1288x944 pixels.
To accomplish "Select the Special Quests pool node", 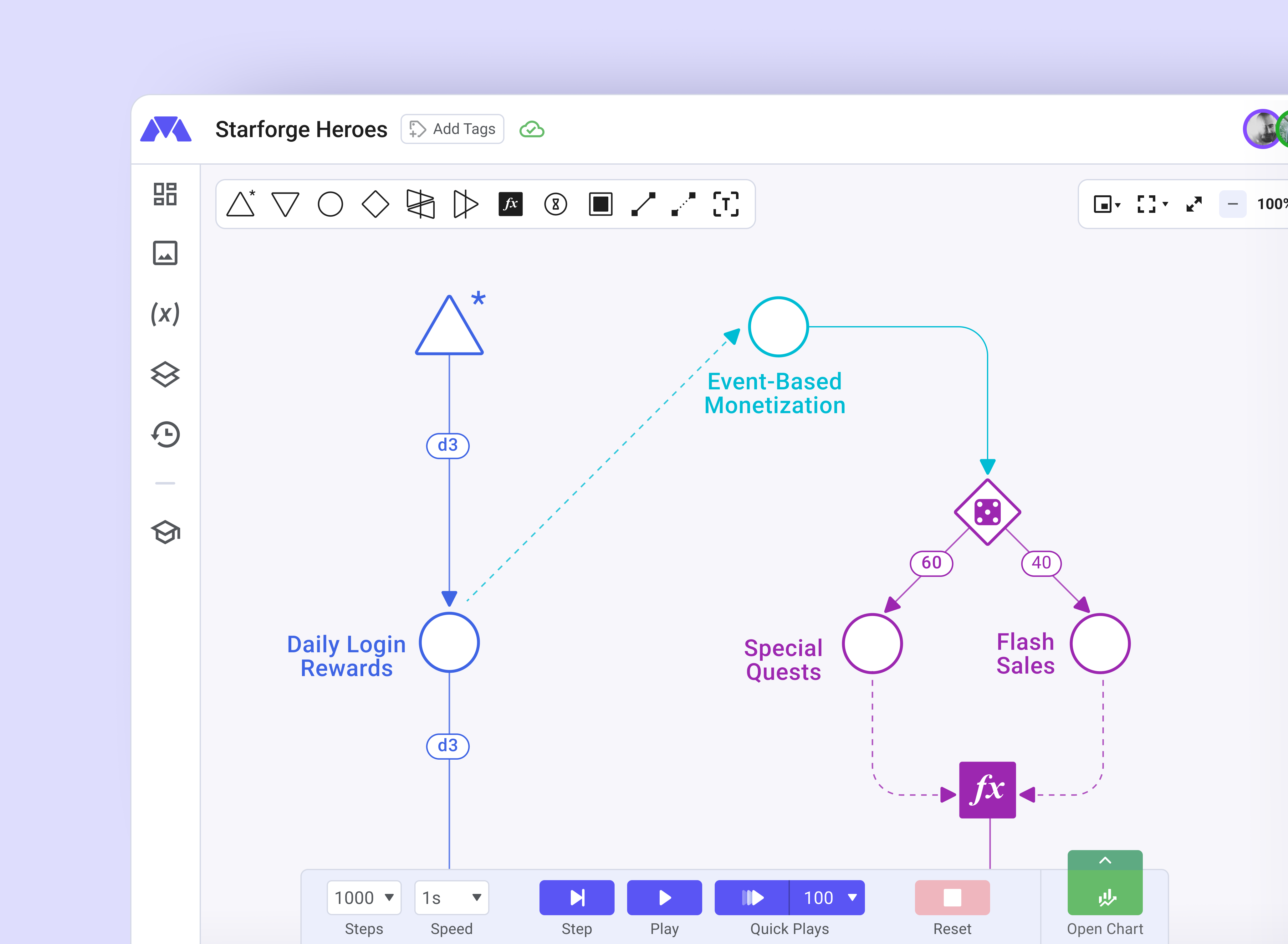I will (x=873, y=644).
